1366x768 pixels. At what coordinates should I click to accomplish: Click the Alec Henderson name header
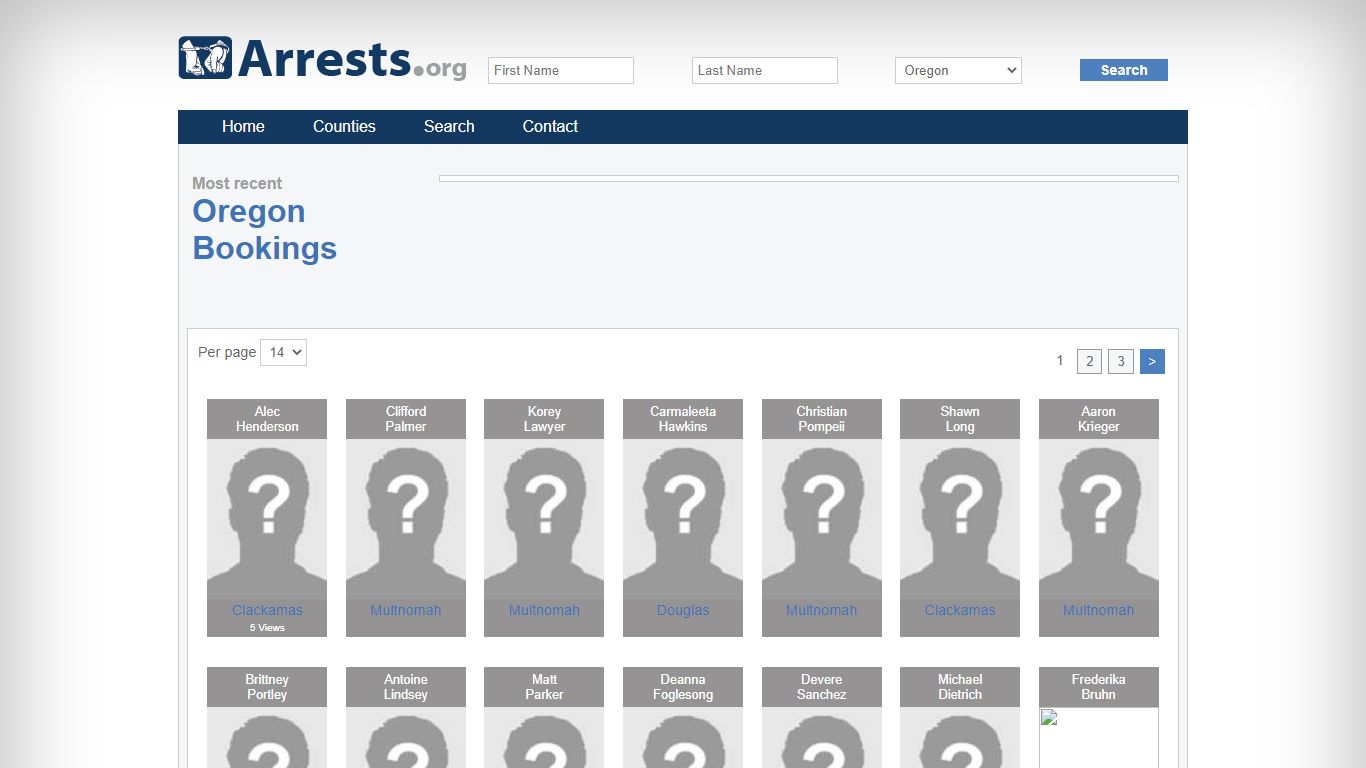(267, 419)
